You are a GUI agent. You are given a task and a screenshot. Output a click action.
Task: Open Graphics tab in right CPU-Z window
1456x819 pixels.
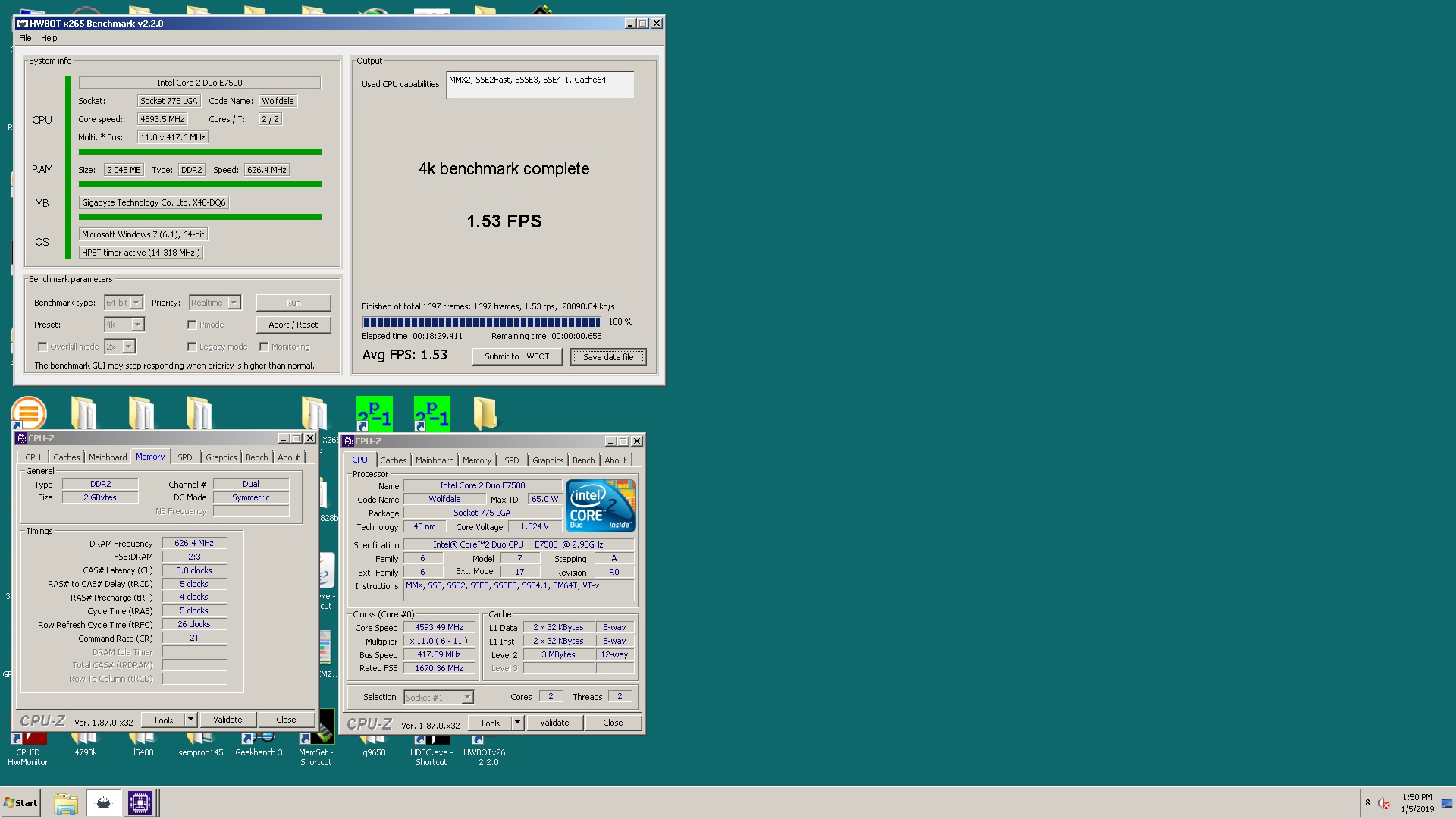tap(548, 460)
